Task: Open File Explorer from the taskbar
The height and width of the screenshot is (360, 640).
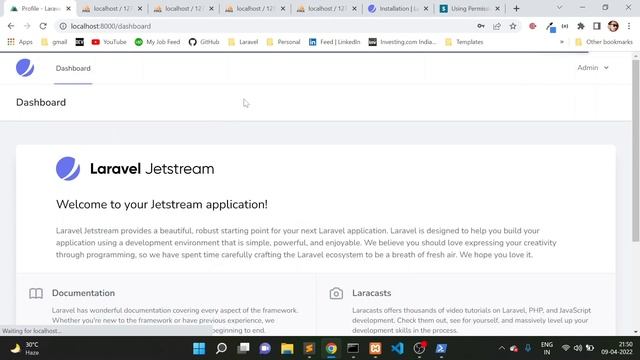Action: coord(287,348)
